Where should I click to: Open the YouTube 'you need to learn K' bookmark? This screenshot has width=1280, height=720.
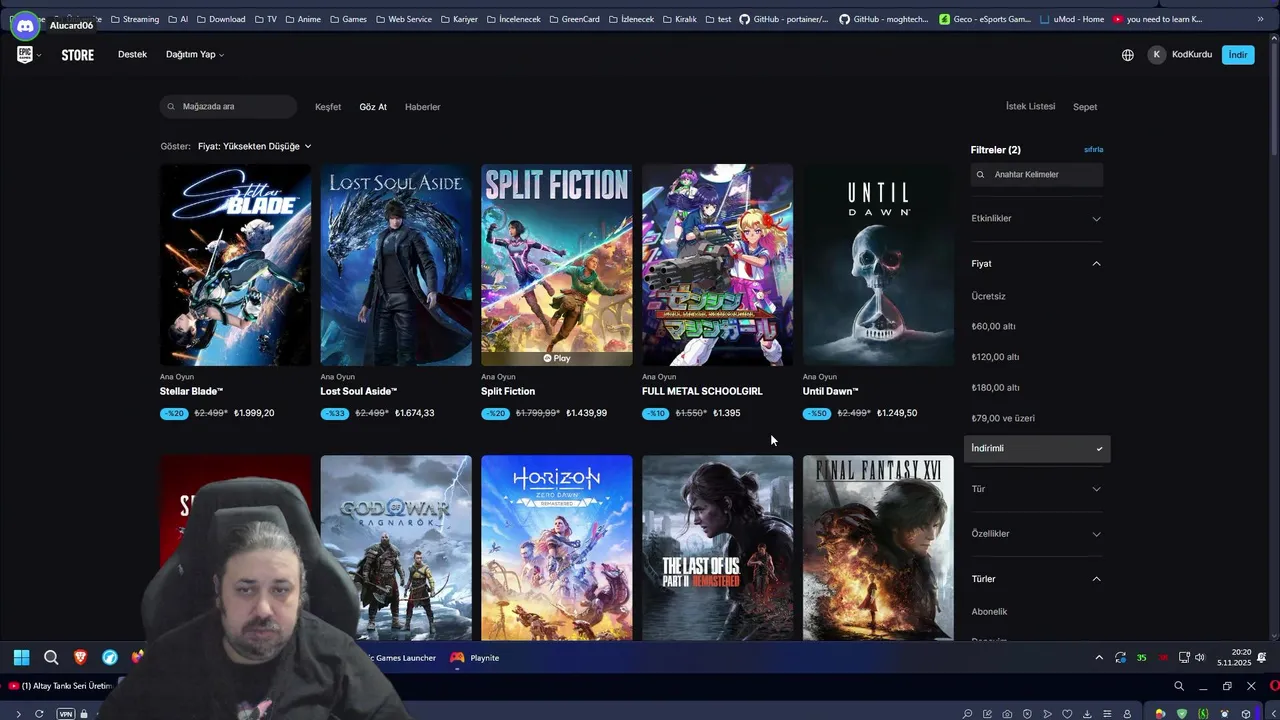pos(1157,19)
